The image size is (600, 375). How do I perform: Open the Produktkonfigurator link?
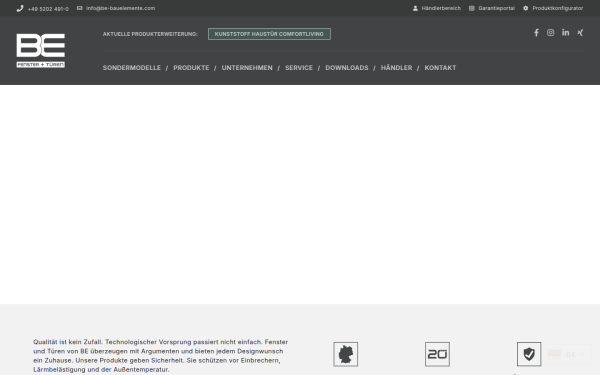[x=558, y=8]
